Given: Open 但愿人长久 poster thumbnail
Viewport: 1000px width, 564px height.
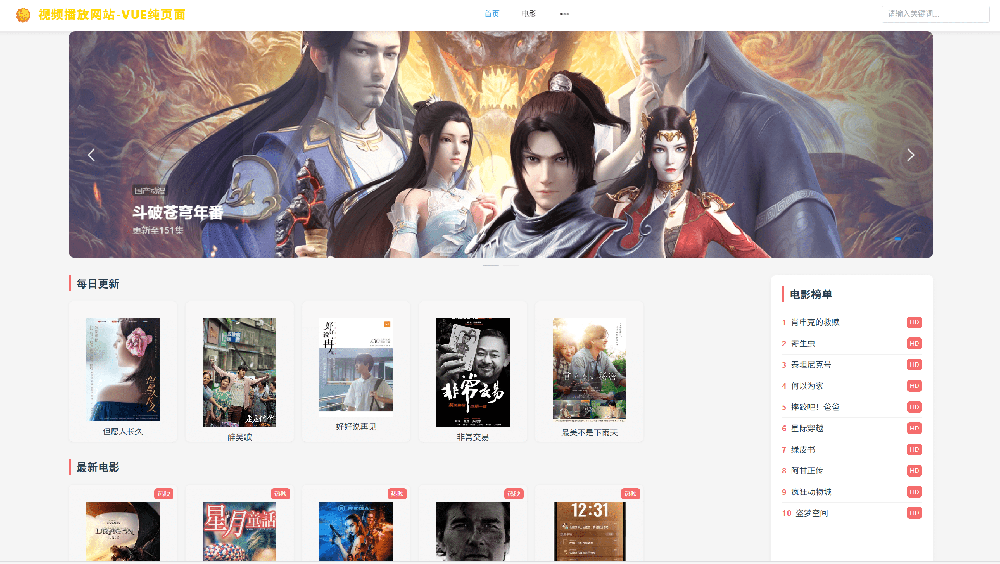Looking at the screenshot, I should click(x=123, y=369).
